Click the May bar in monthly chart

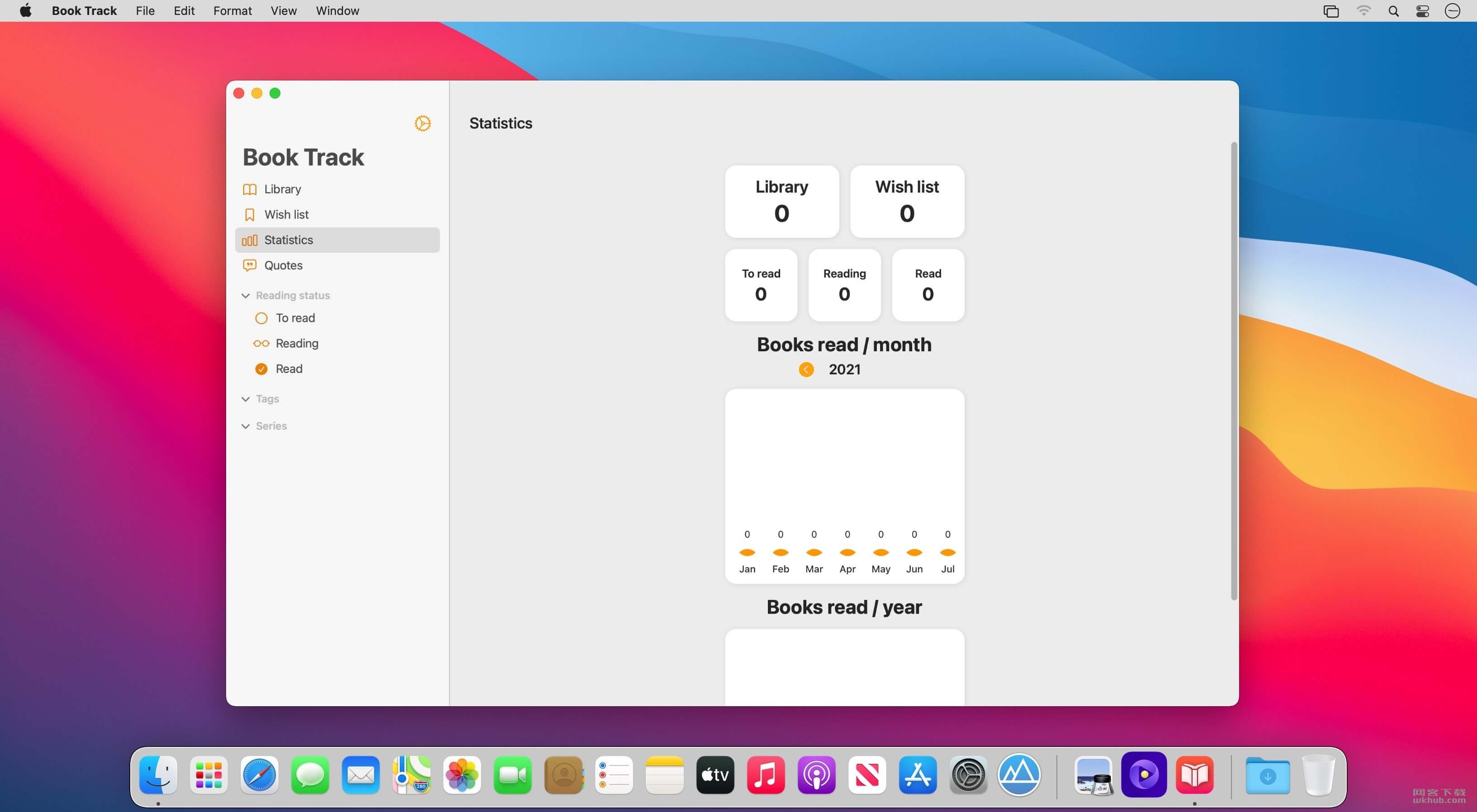(x=881, y=552)
